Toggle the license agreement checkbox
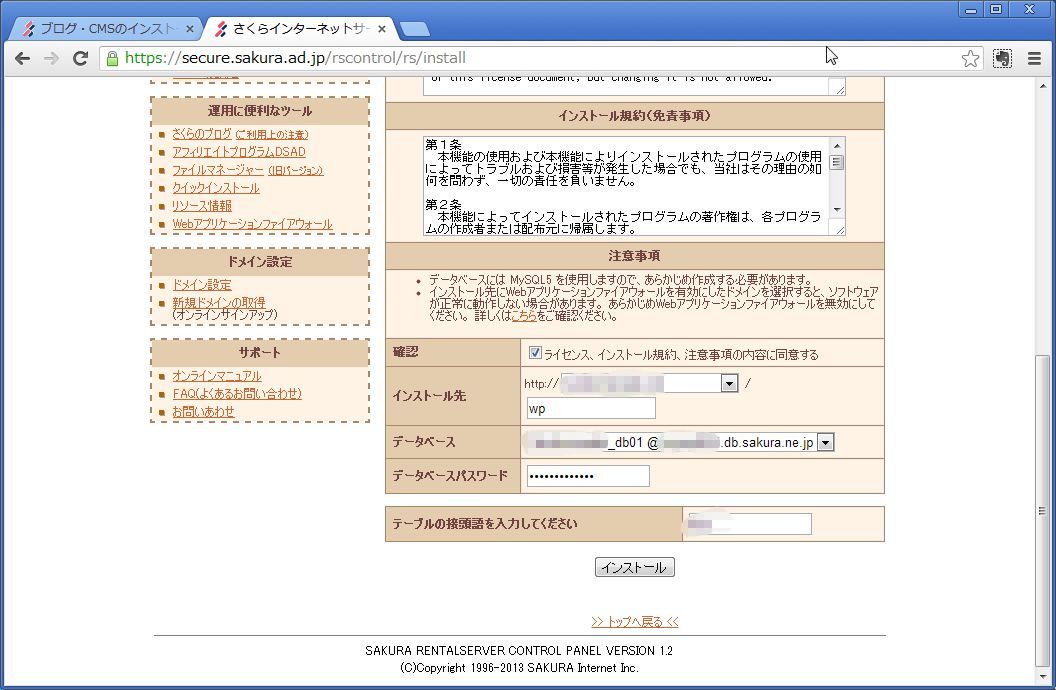Image resolution: width=1056 pixels, height=690 pixels. (x=535, y=352)
